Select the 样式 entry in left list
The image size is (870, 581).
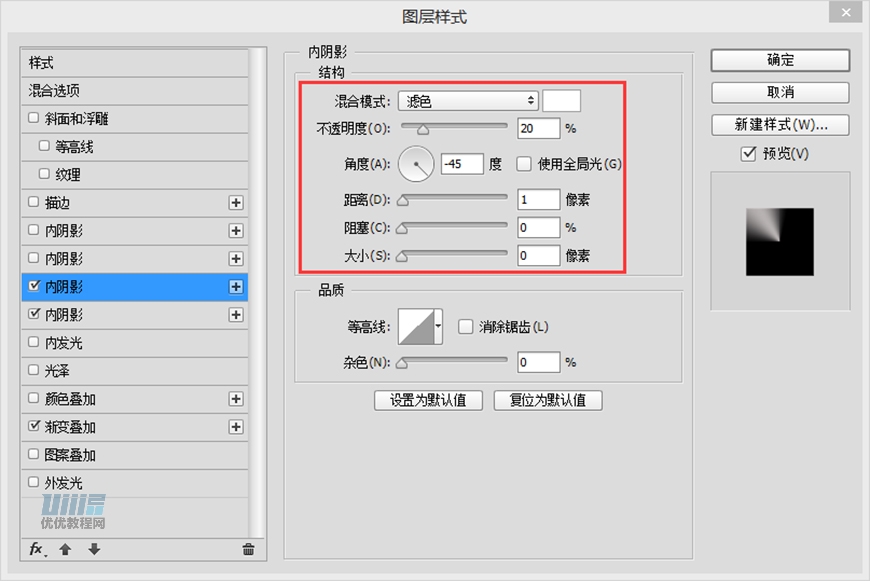pos(134,63)
